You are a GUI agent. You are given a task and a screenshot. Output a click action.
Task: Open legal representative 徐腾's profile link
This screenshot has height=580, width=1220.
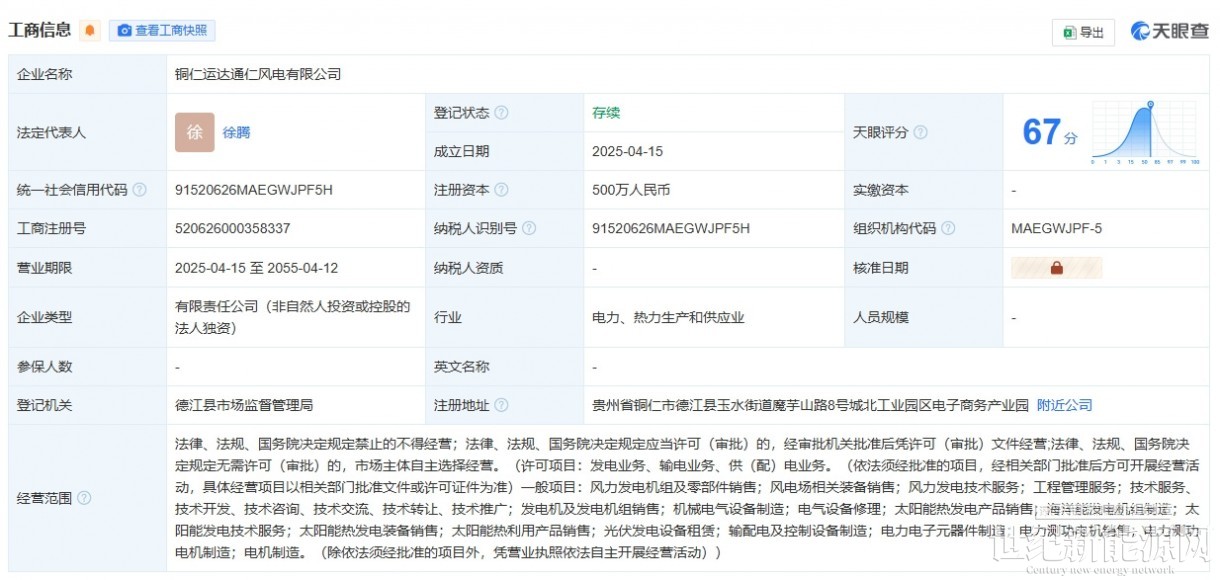(x=236, y=132)
